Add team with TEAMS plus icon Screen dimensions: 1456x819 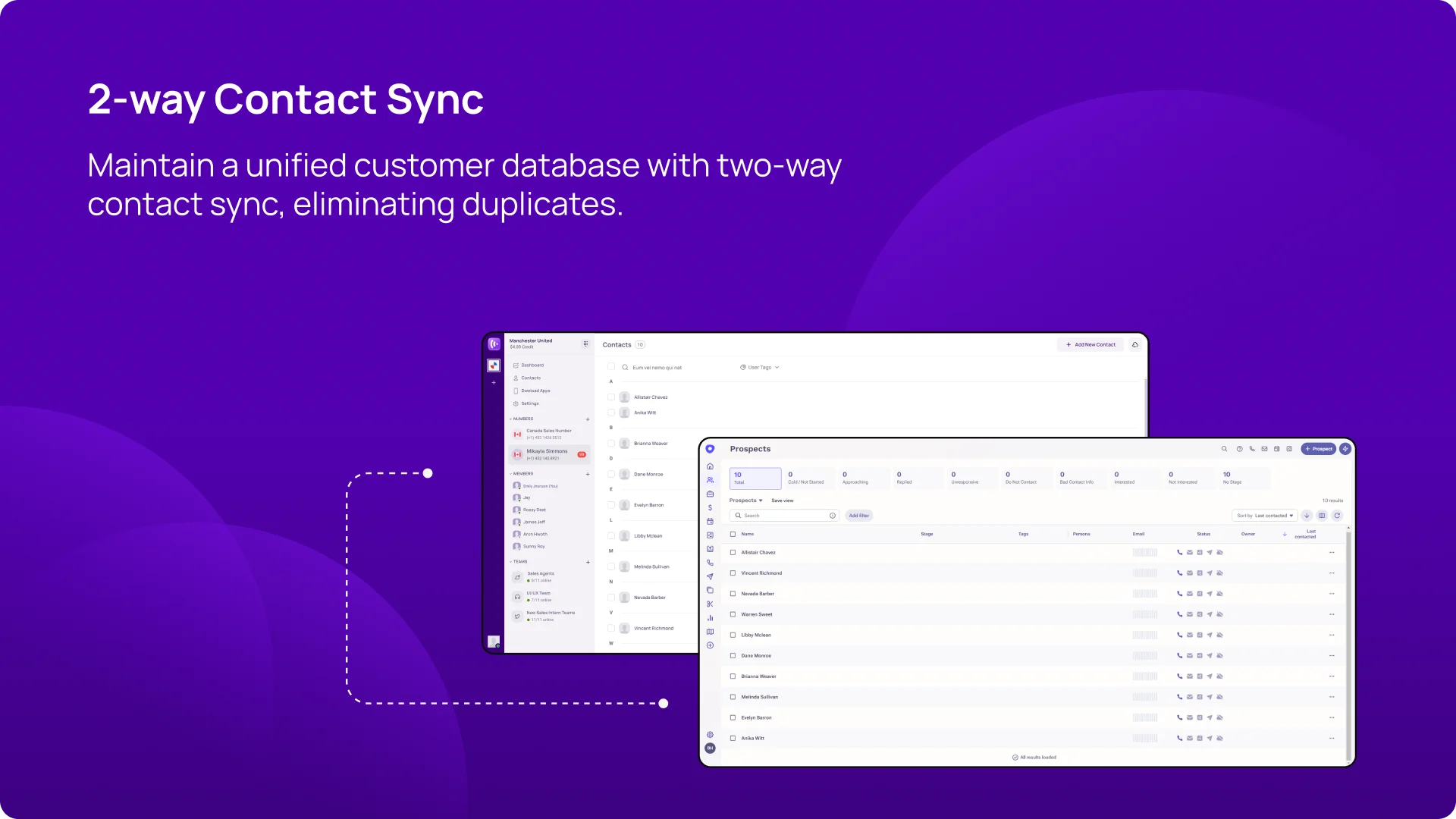point(588,562)
